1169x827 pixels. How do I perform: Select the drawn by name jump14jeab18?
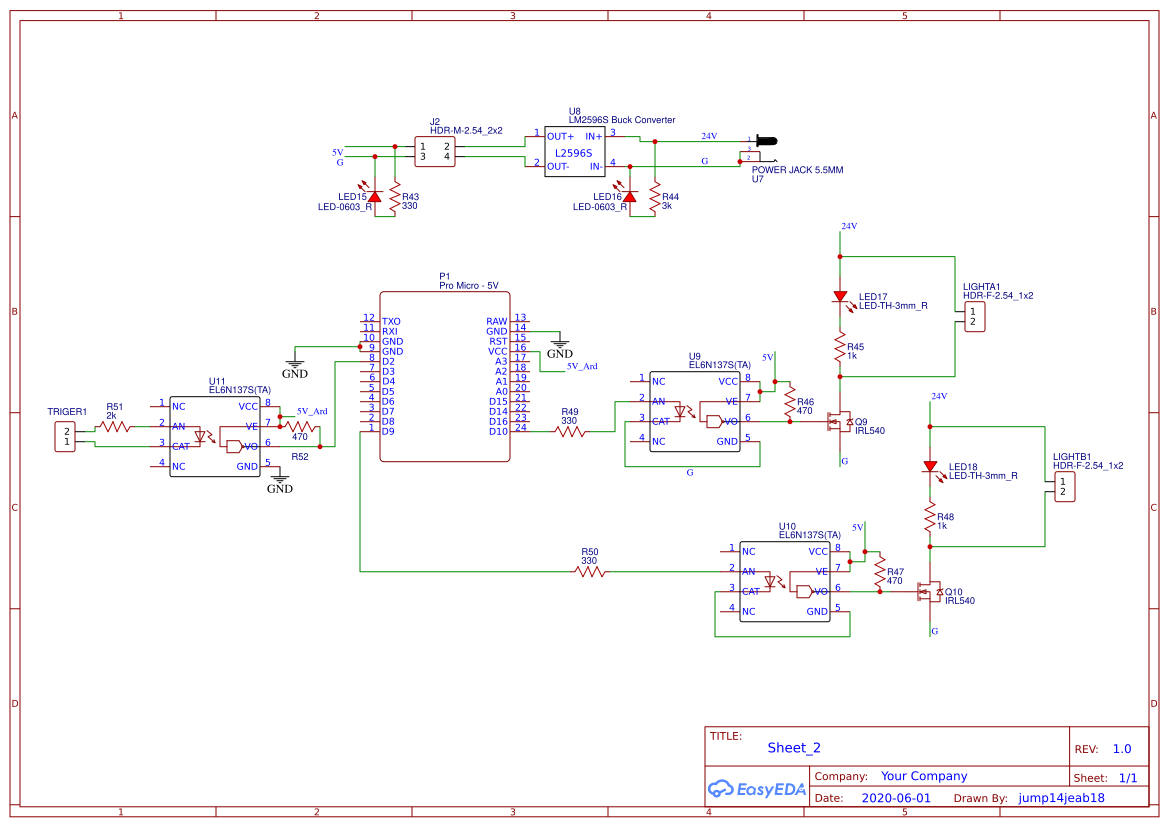point(1063,797)
